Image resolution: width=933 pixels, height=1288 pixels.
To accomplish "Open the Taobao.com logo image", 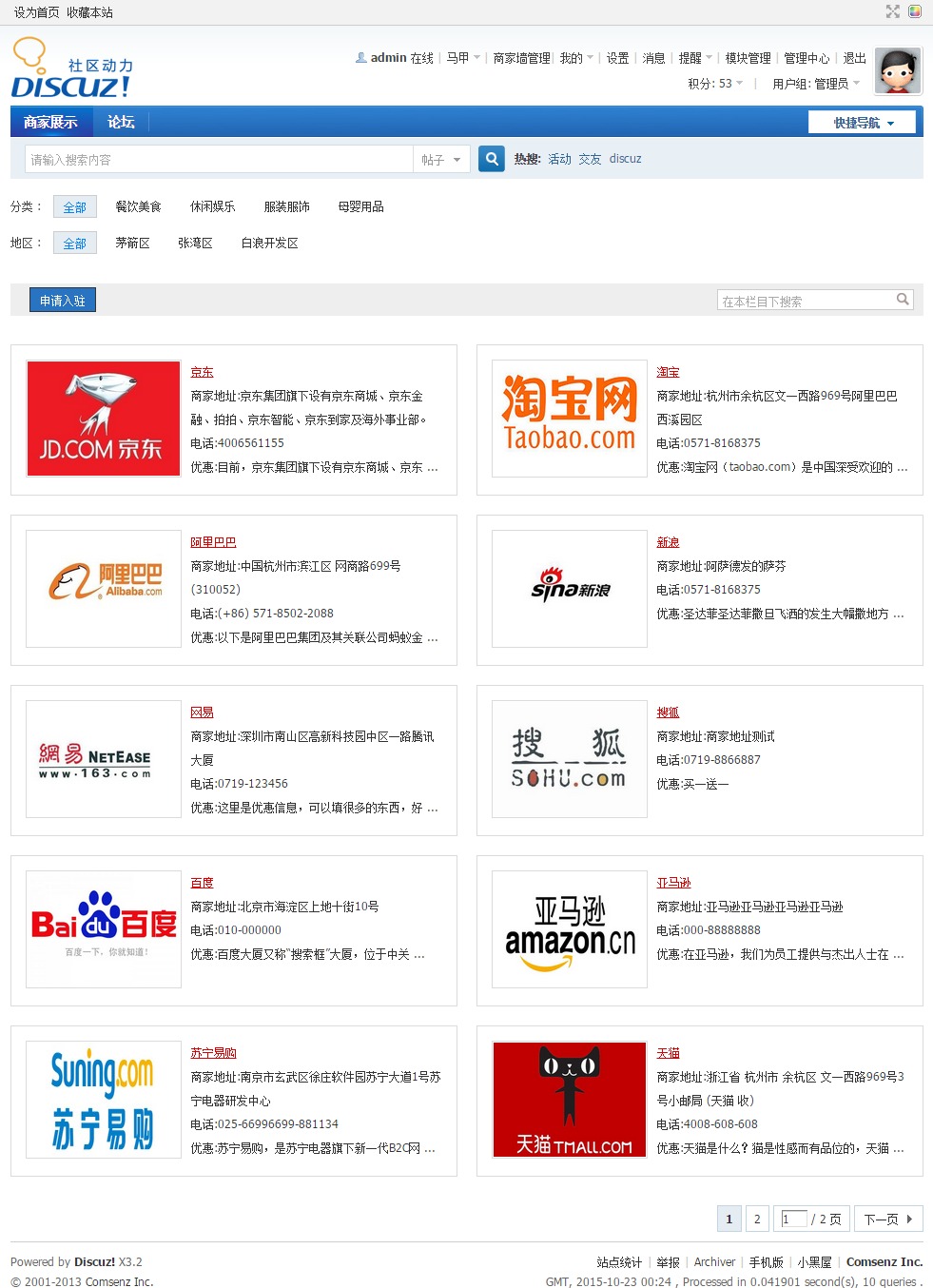I will click(570, 419).
